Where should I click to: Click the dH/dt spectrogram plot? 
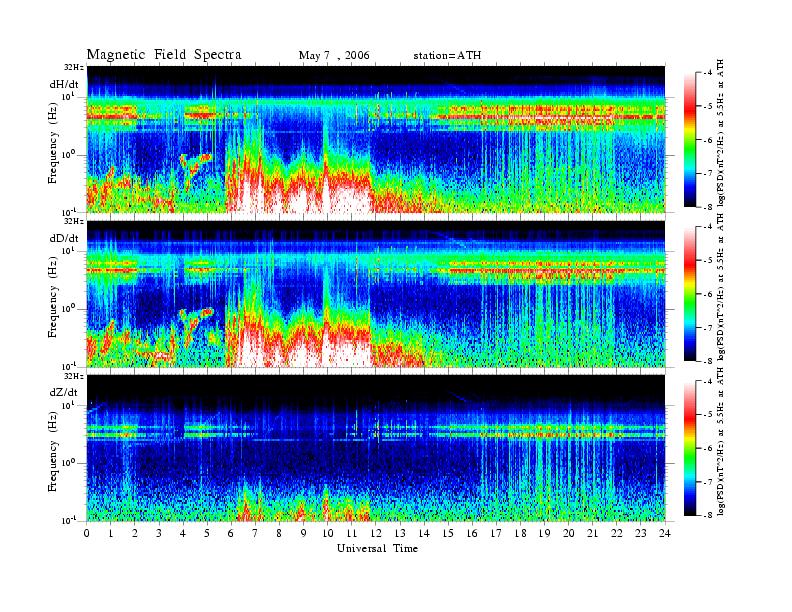click(376, 139)
